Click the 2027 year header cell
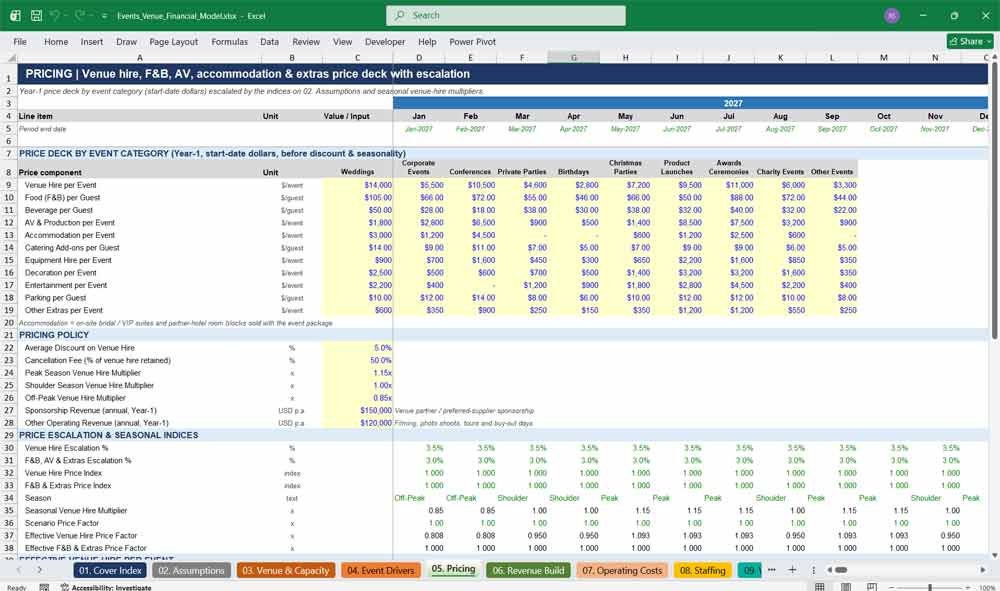Image resolution: width=1000 pixels, height=591 pixels. [x=691, y=103]
